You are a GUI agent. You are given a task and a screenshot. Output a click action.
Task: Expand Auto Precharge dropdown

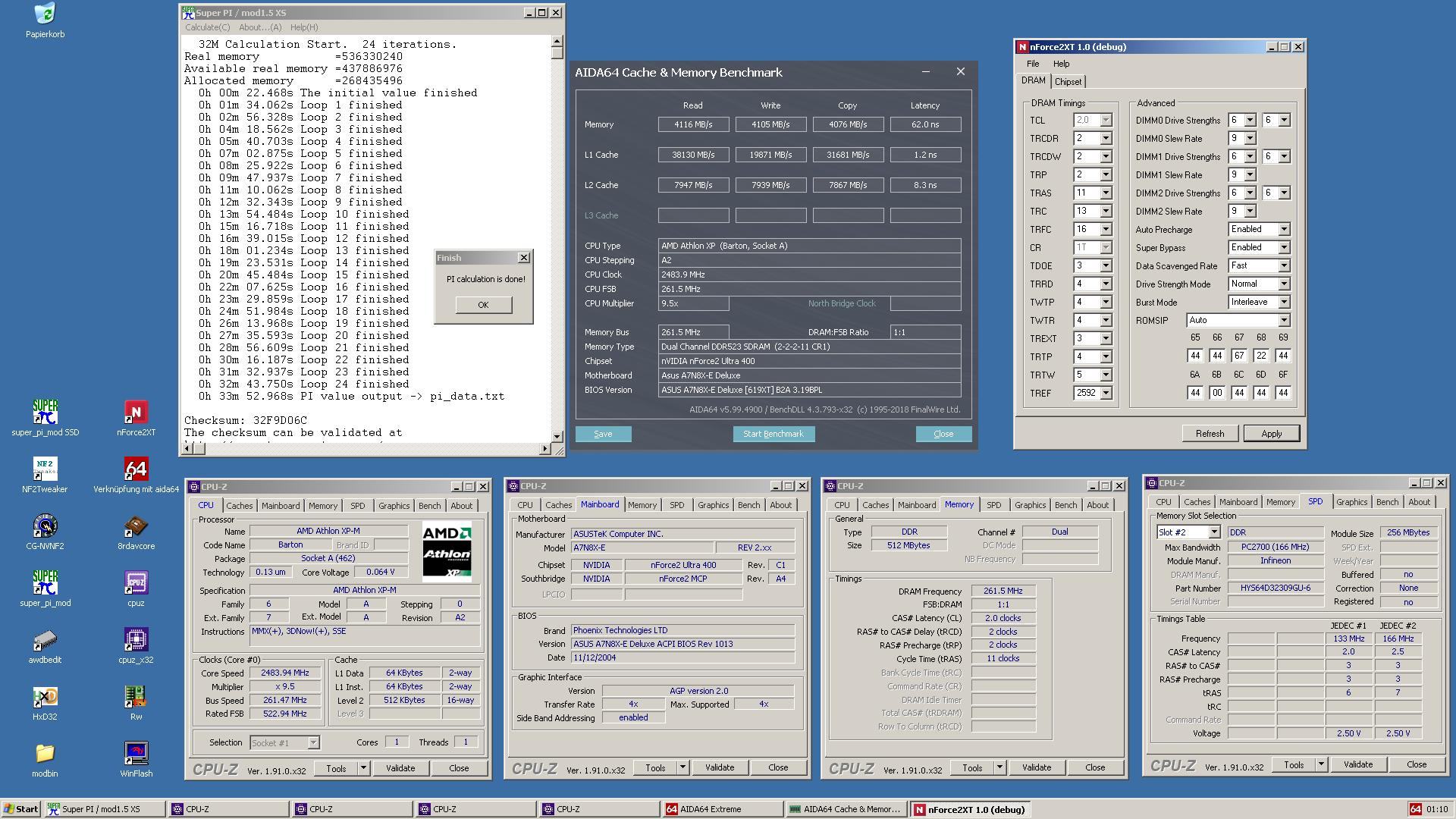1284,230
